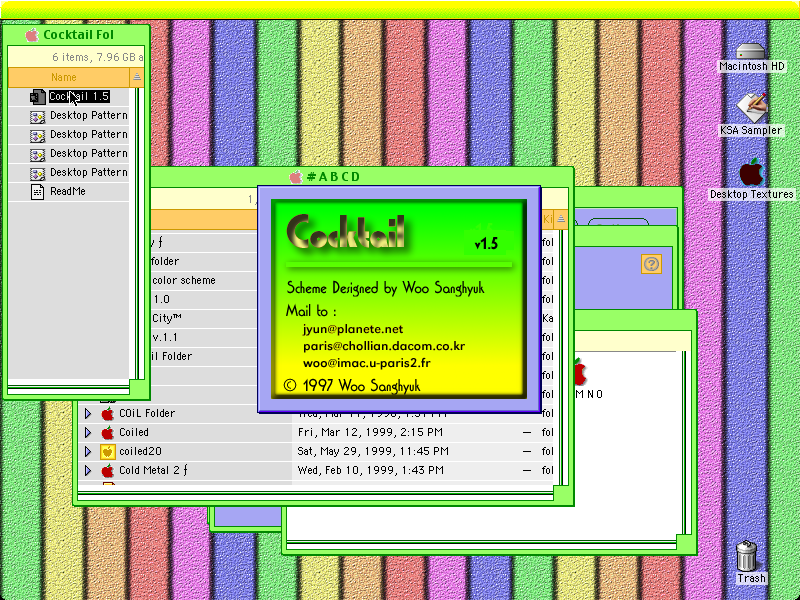Select the Cocktail 1.5 file icon

[x=38, y=96]
